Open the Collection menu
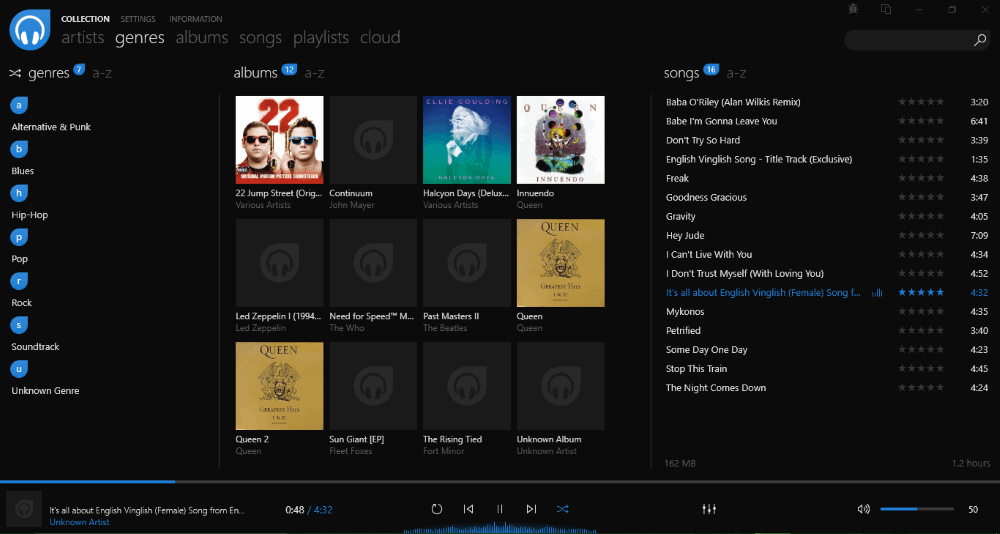This screenshot has height=534, width=1000. tap(85, 19)
